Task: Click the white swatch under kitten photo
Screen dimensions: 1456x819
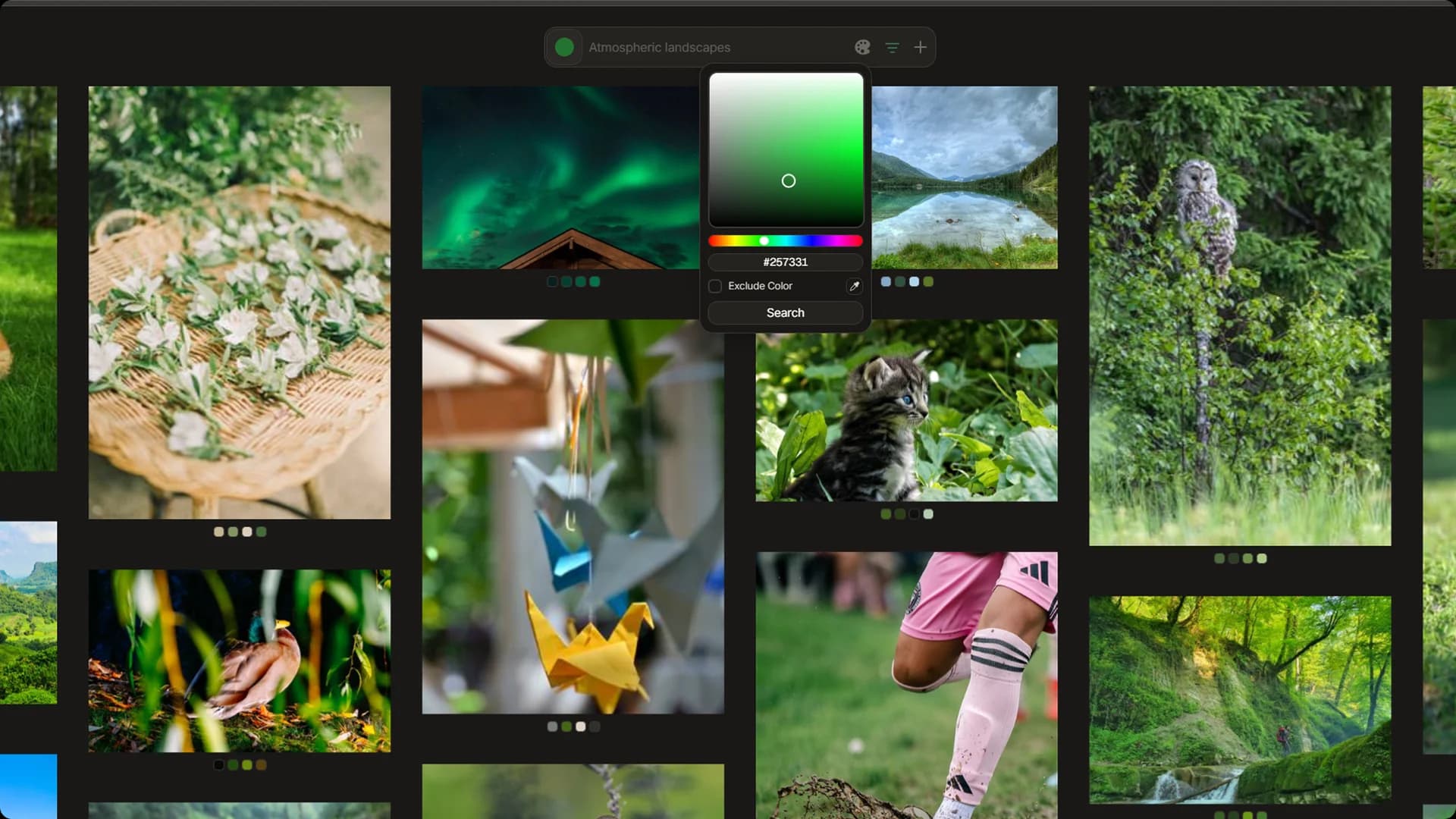Action: coord(928,514)
